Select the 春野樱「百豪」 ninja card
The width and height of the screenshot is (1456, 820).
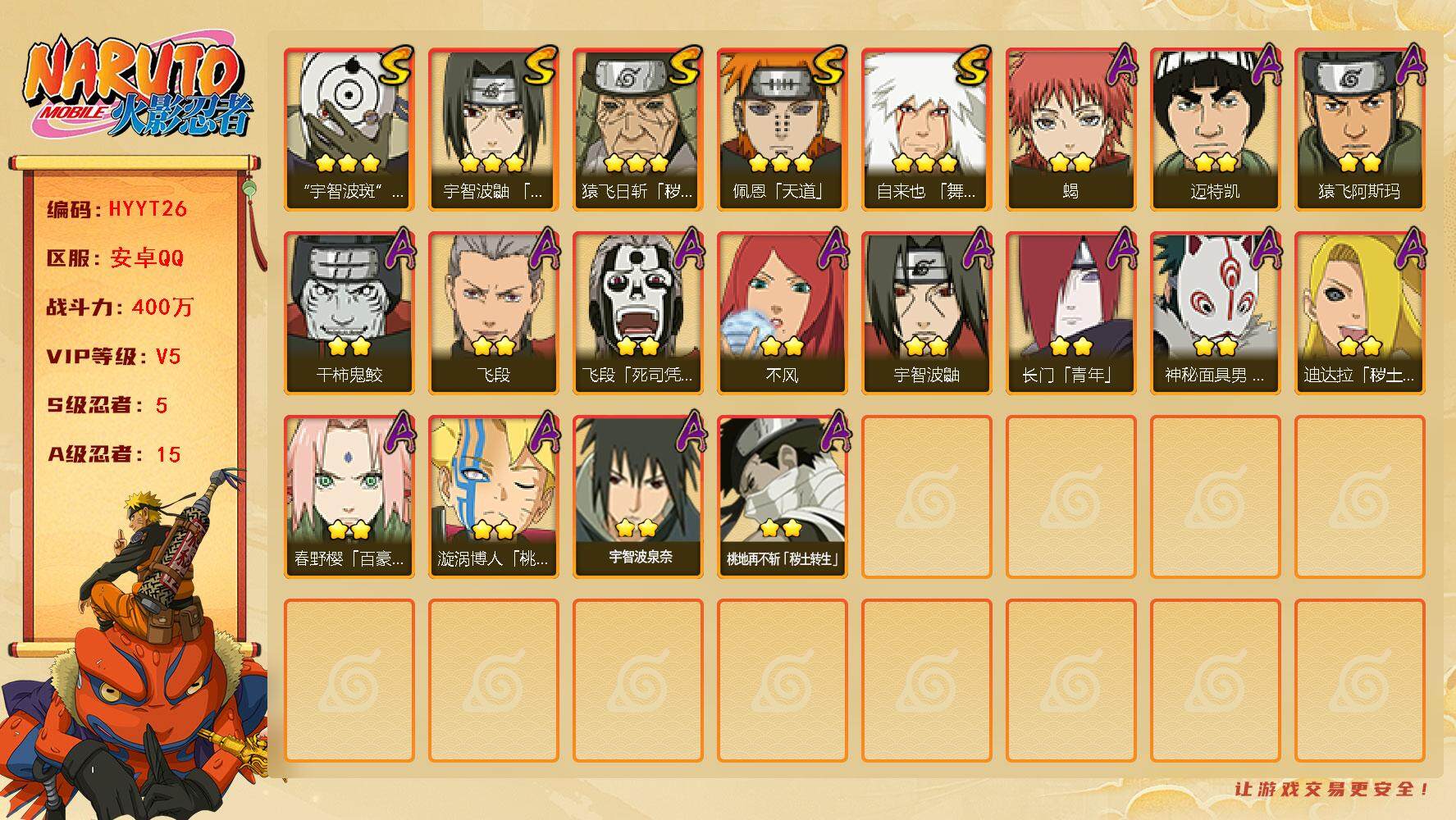(349, 497)
